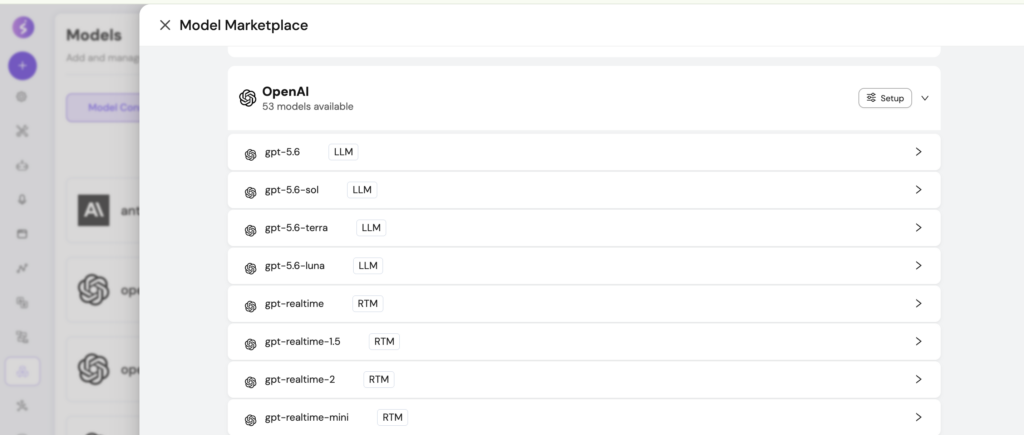Image resolution: width=1024 pixels, height=435 pixels.
Task: Click the RTM tag on gpt-realtime-1.5
Action: [384, 342]
